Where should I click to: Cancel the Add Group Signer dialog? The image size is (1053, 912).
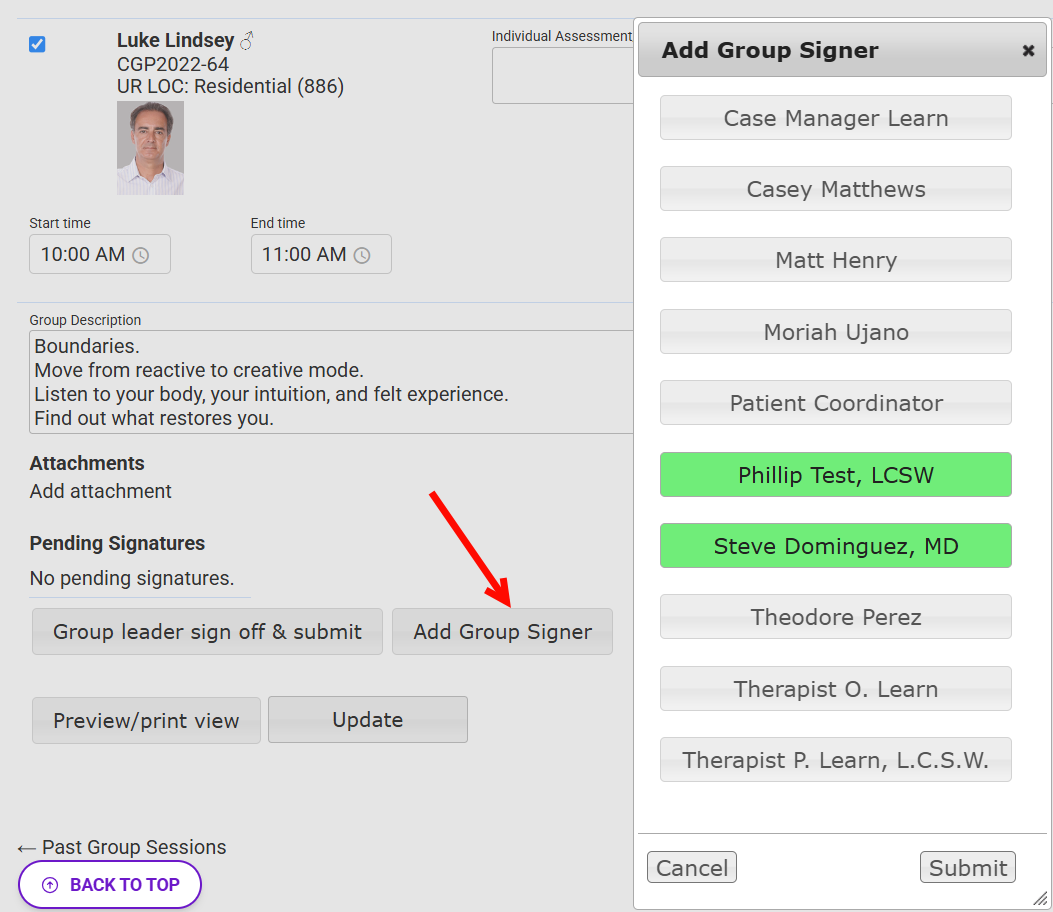click(x=691, y=867)
